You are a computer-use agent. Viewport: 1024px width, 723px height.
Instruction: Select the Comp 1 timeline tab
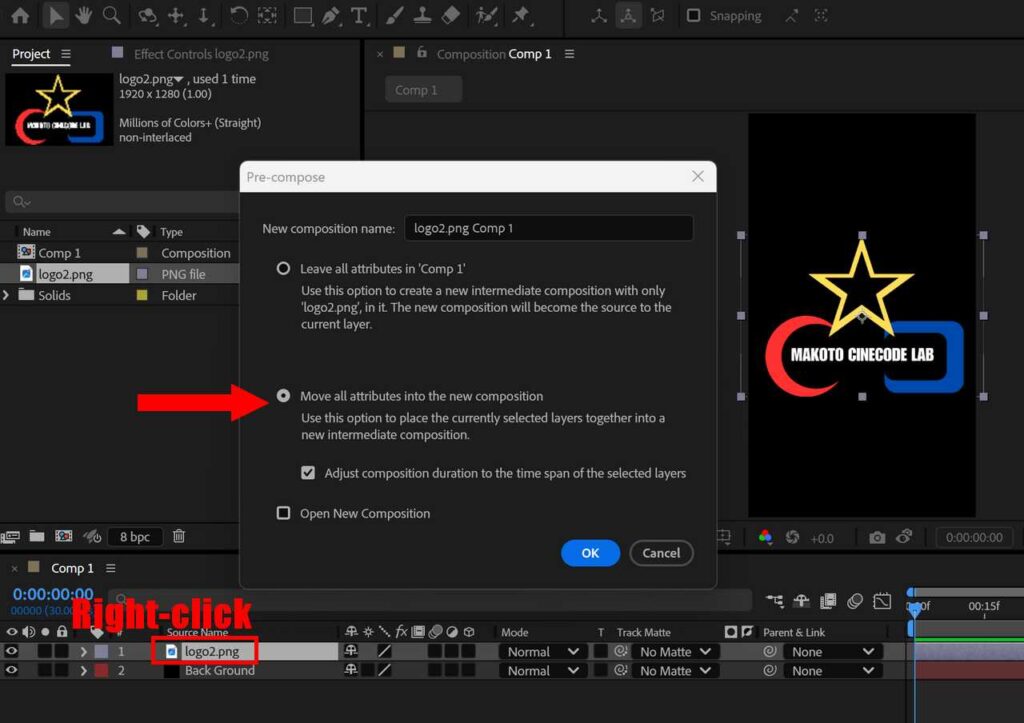pos(72,568)
